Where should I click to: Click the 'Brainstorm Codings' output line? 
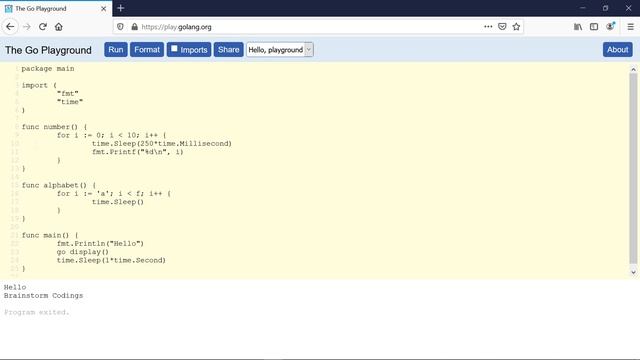43,296
